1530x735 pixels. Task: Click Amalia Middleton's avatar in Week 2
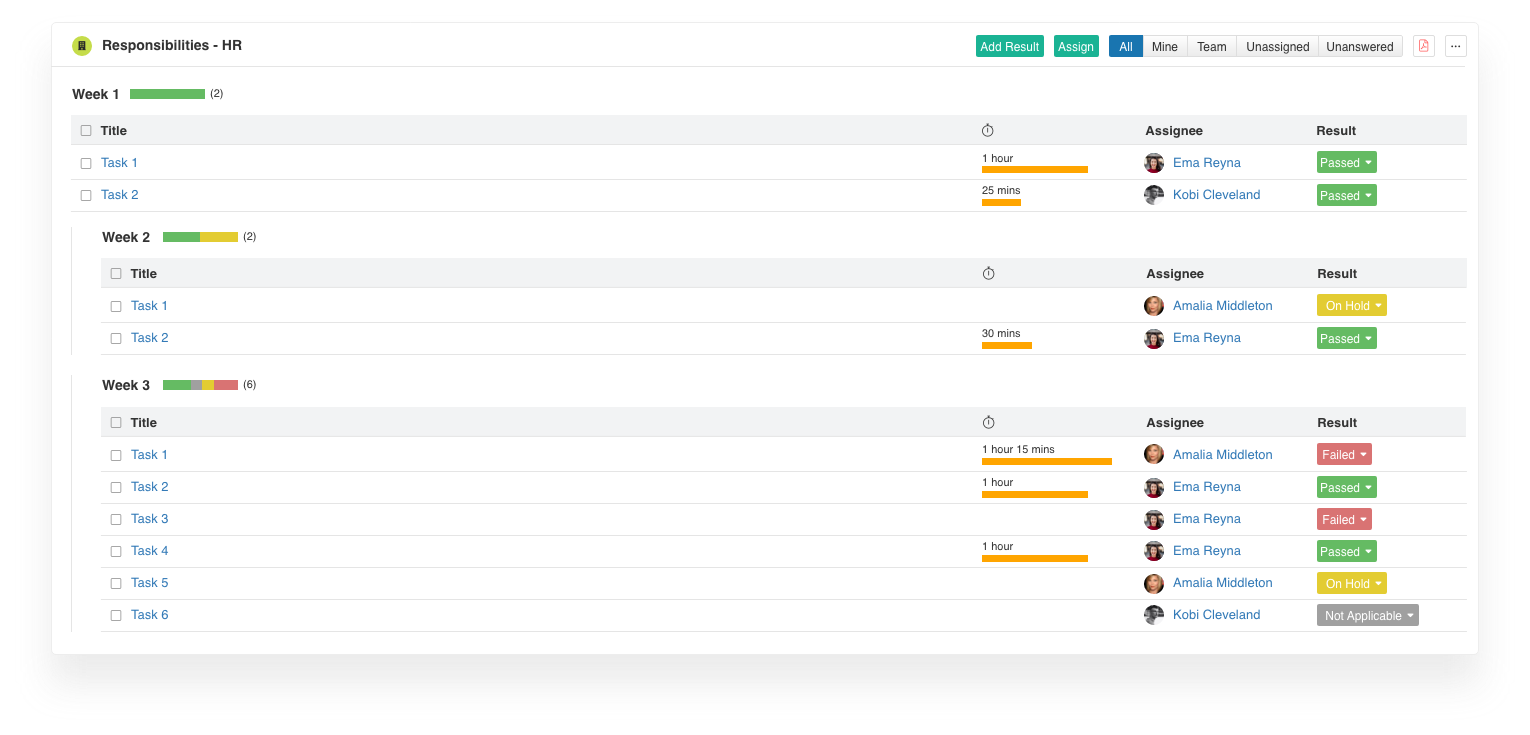[x=1154, y=306]
